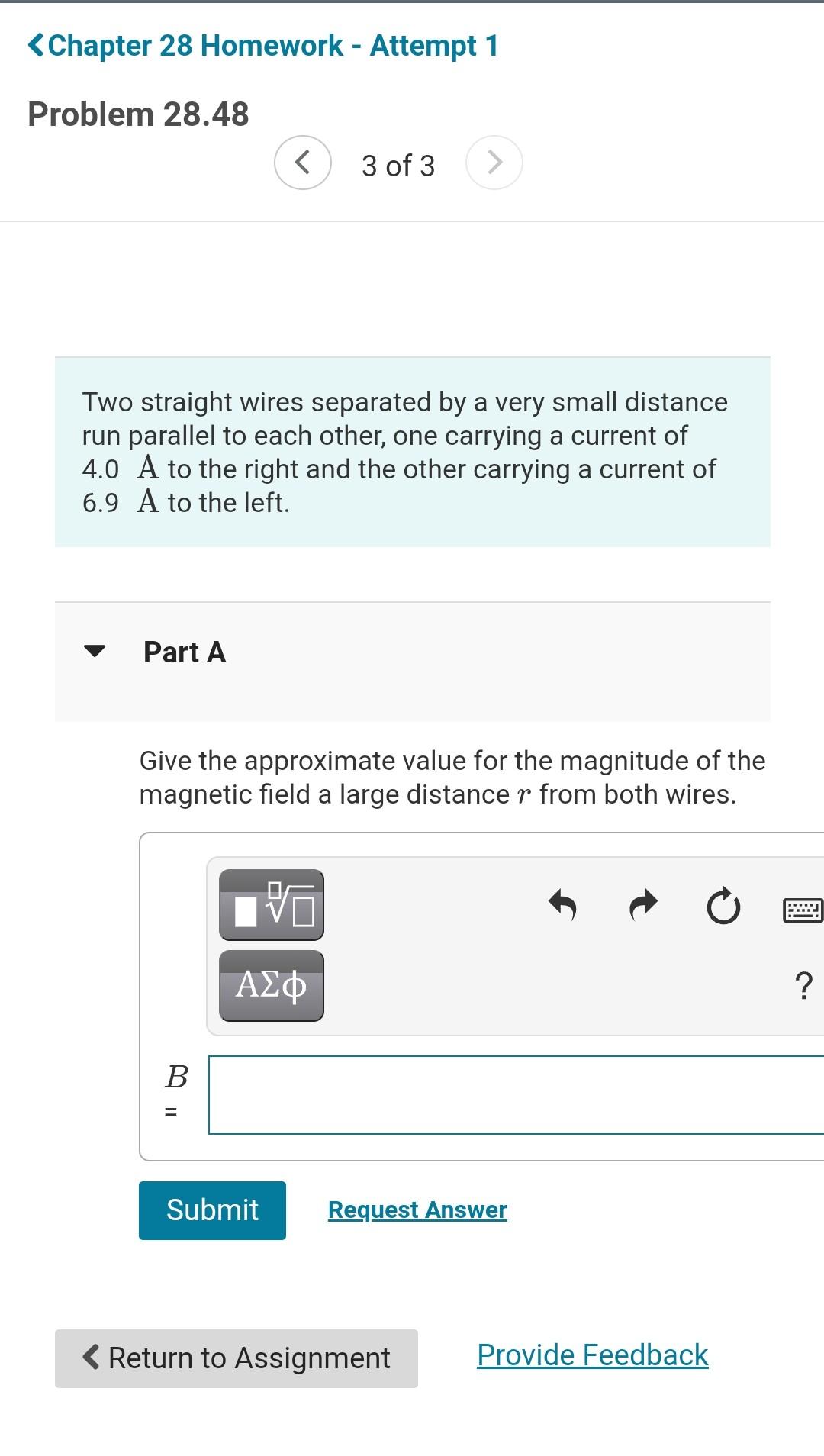Open the Greek symbols ΑΣφ palette
The image size is (824, 1456).
[272, 985]
